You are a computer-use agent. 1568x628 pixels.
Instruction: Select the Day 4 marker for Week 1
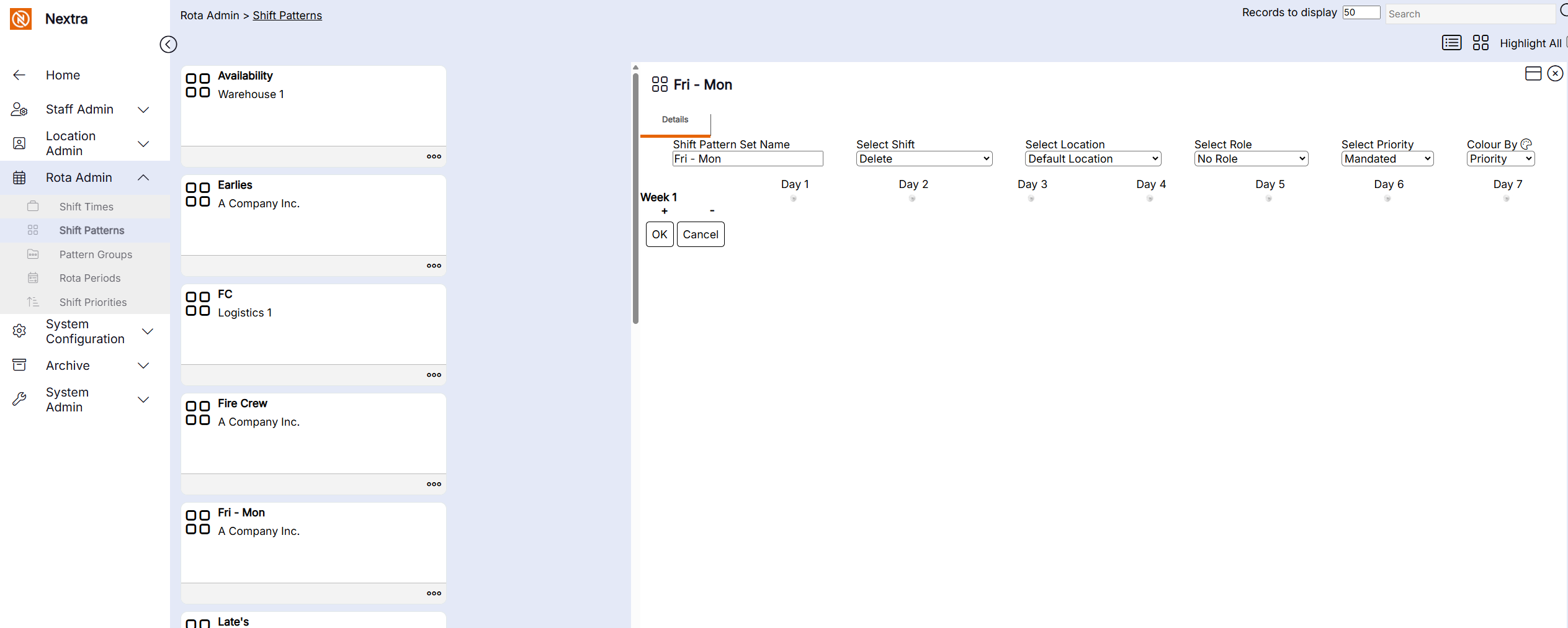[x=1150, y=199]
